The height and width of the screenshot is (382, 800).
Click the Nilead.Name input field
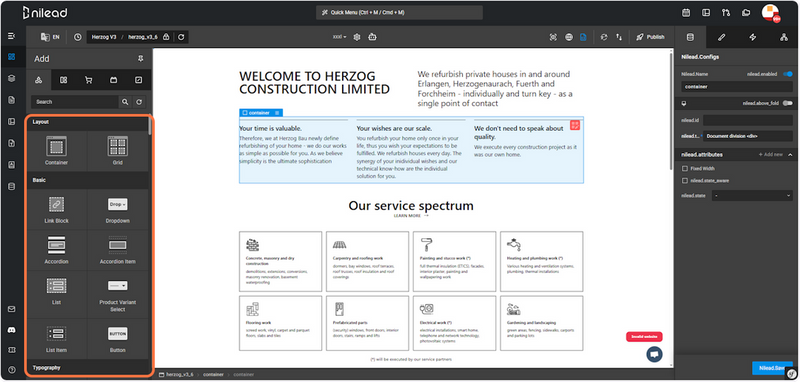(x=737, y=87)
